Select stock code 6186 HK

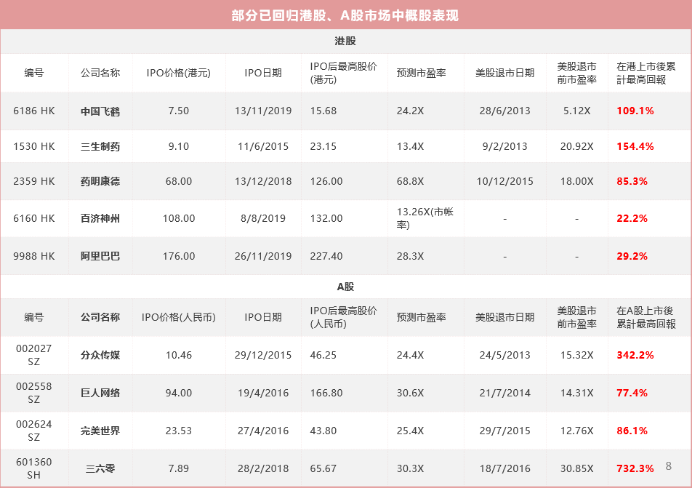(x=34, y=111)
